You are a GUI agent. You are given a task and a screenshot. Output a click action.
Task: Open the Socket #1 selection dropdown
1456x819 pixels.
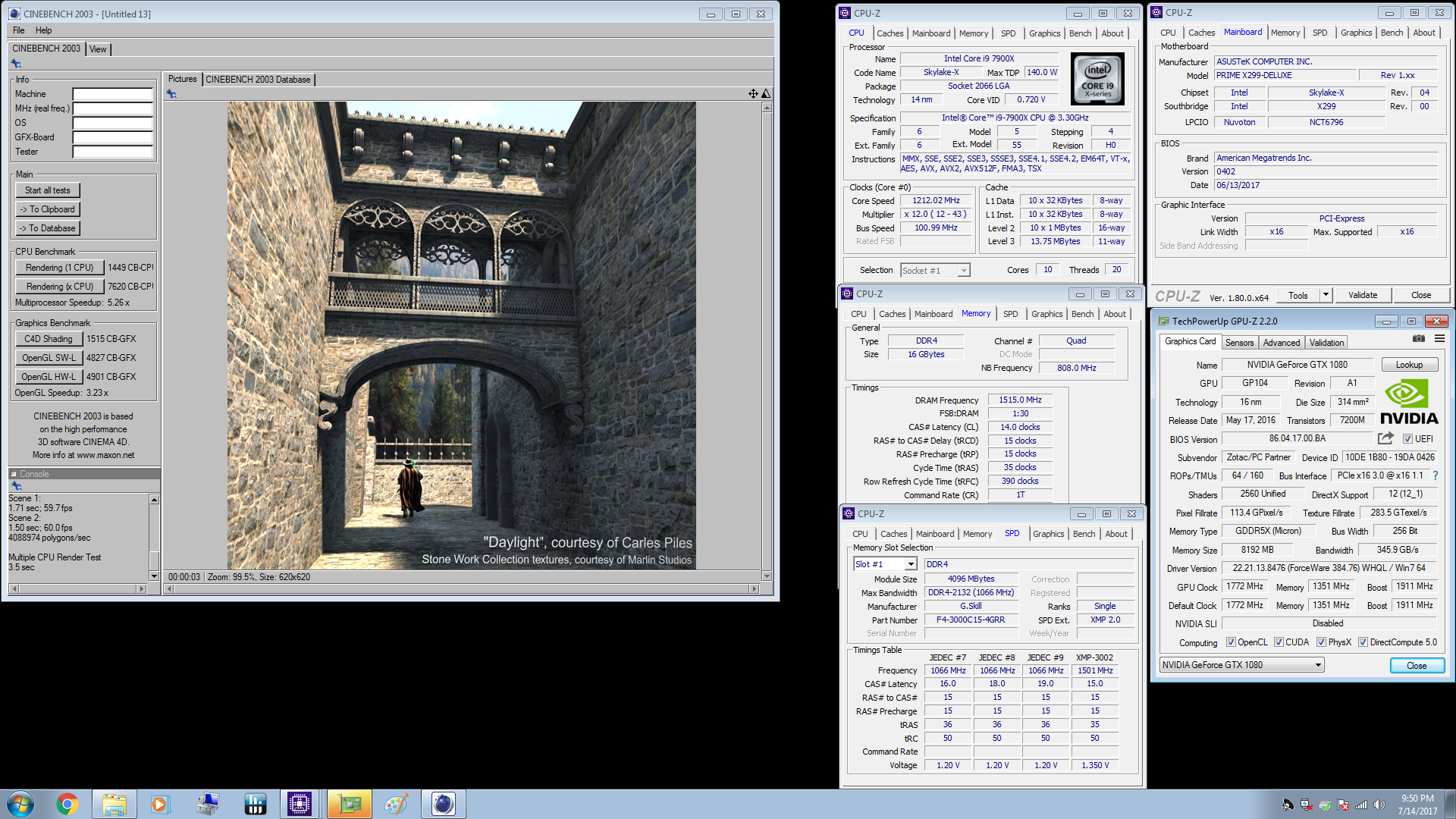[935, 271]
